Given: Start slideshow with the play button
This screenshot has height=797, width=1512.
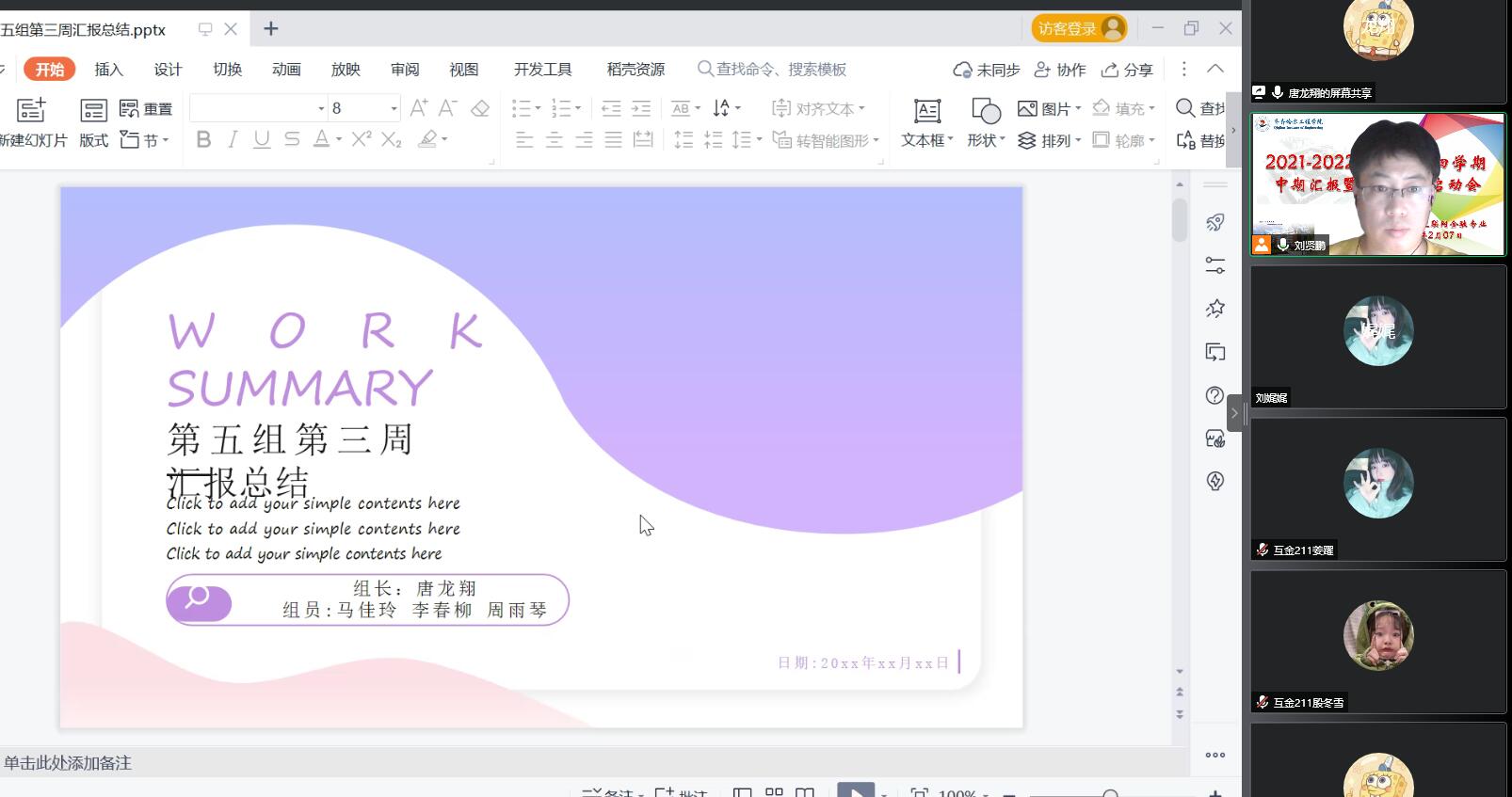Looking at the screenshot, I should coord(856,790).
